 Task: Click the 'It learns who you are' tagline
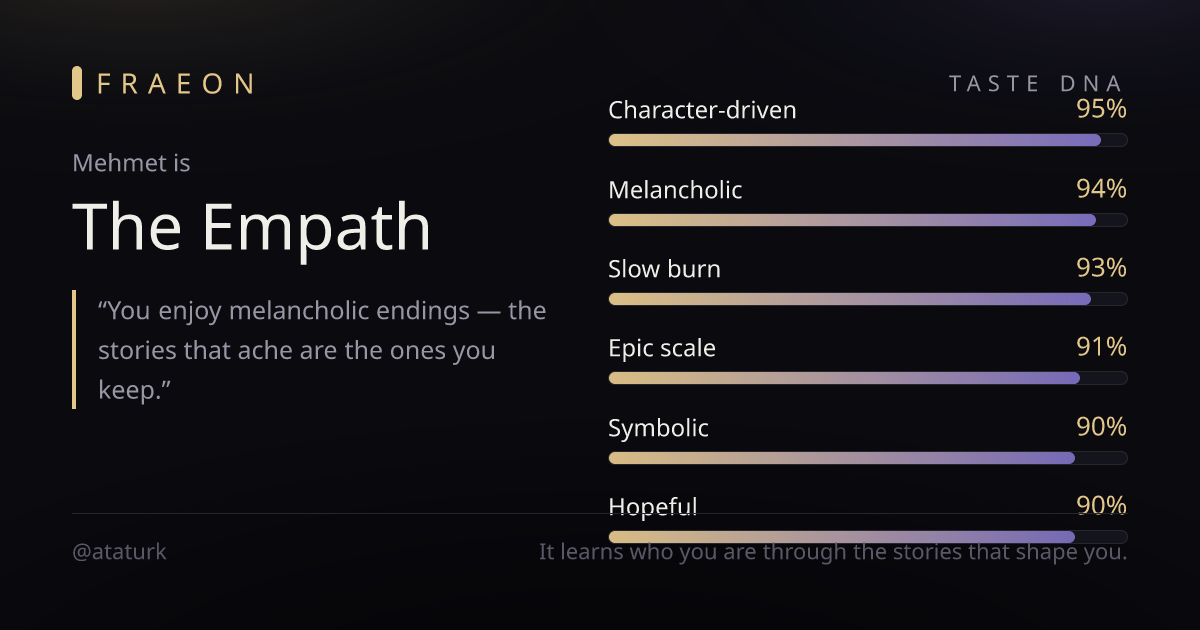coord(833,552)
